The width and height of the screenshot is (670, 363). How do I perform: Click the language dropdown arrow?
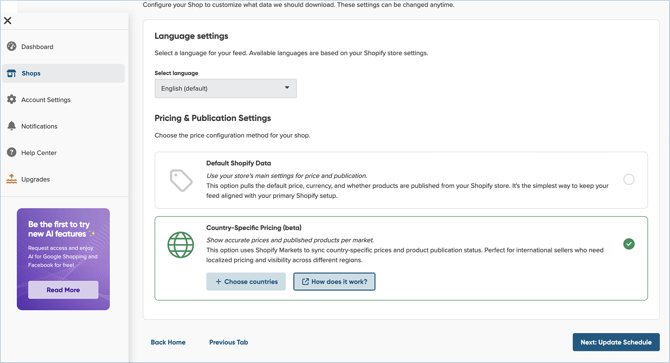pyautogui.click(x=287, y=88)
